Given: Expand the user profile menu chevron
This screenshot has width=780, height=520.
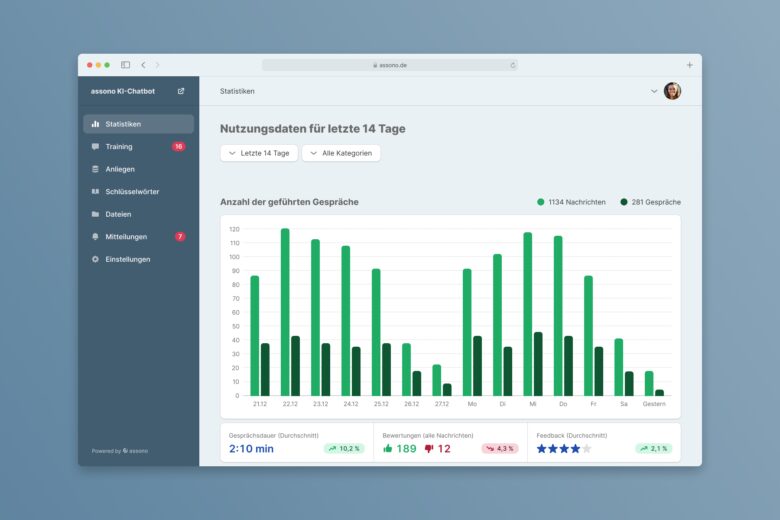Looking at the screenshot, I should pyautogui.click(x=654, y=91).
